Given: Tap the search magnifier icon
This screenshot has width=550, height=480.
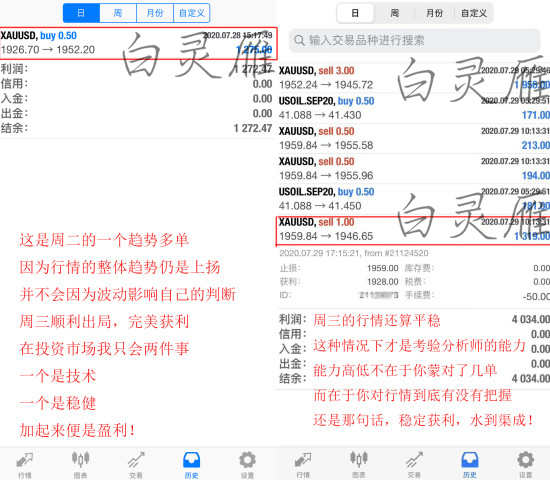Looking at the screenshot, I should (299, 40).
